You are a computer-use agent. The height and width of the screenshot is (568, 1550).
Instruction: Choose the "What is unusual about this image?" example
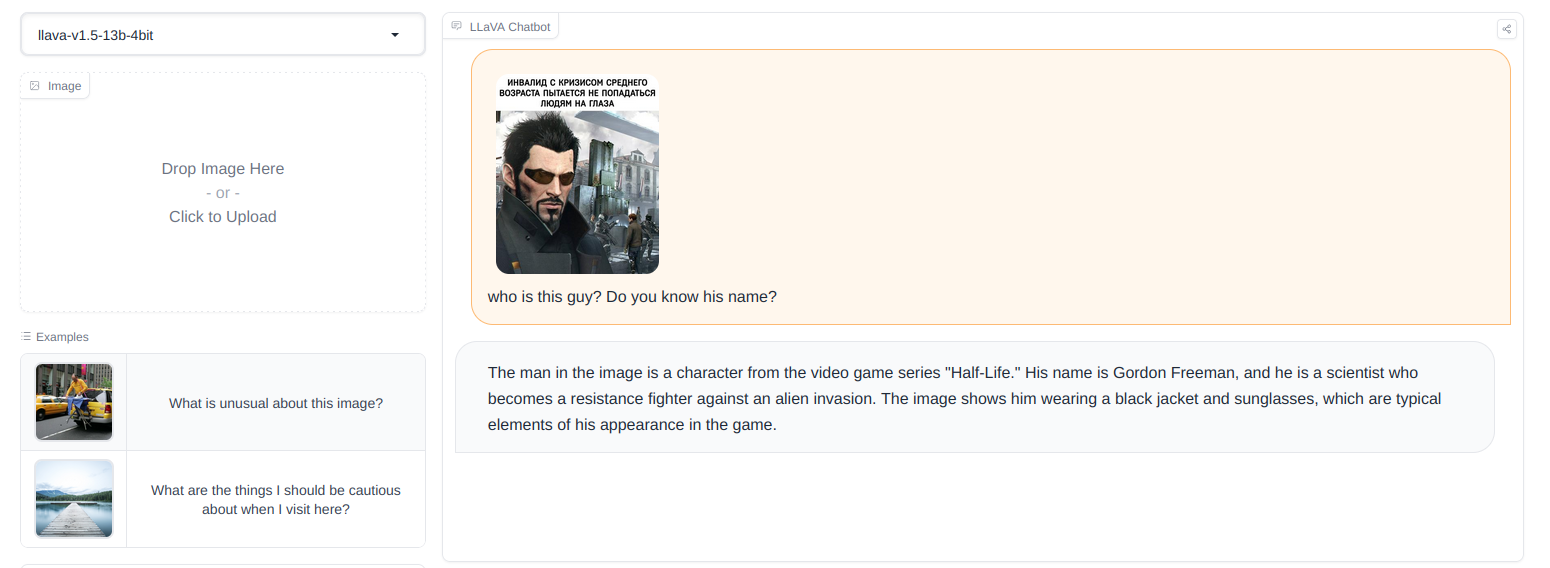(x=276, y=403)
